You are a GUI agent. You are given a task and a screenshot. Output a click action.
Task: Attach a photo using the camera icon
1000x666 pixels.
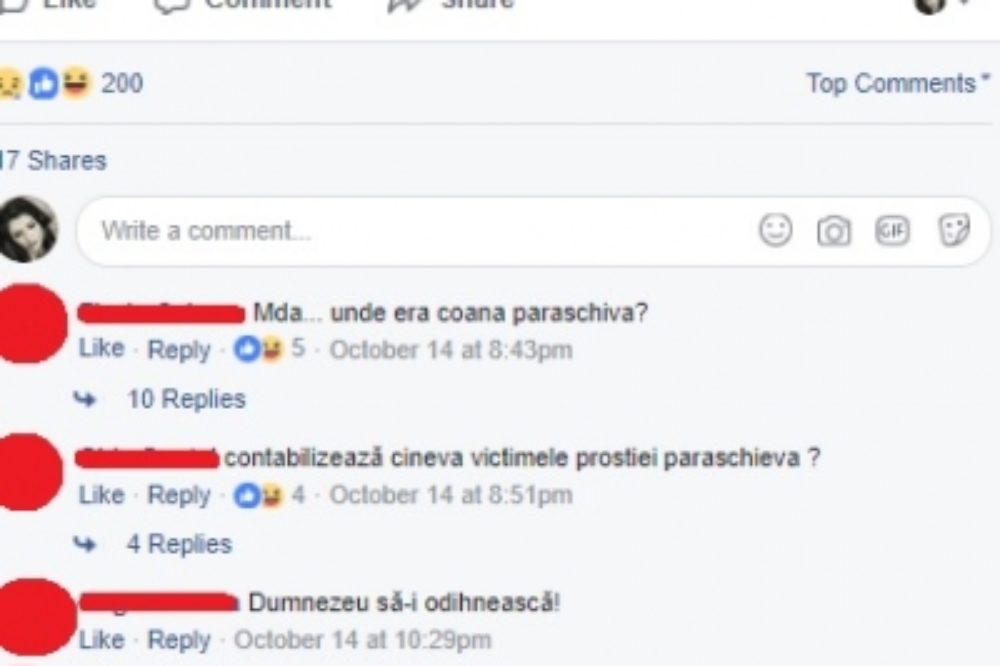834,231
